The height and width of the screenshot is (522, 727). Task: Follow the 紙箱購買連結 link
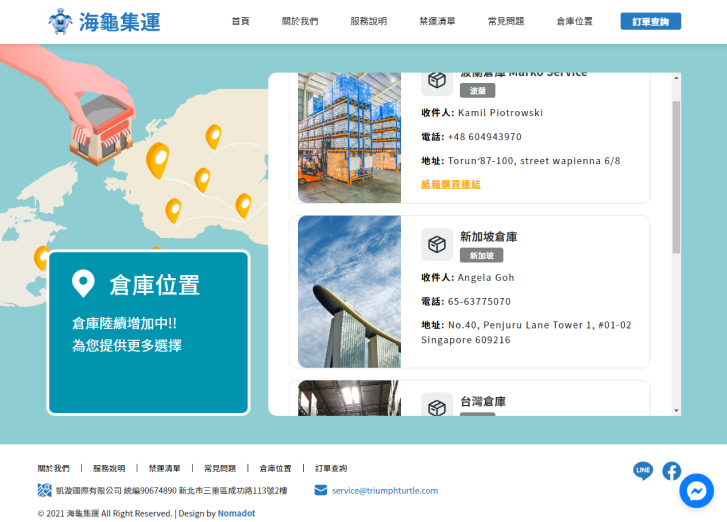[x=450, y=184]
